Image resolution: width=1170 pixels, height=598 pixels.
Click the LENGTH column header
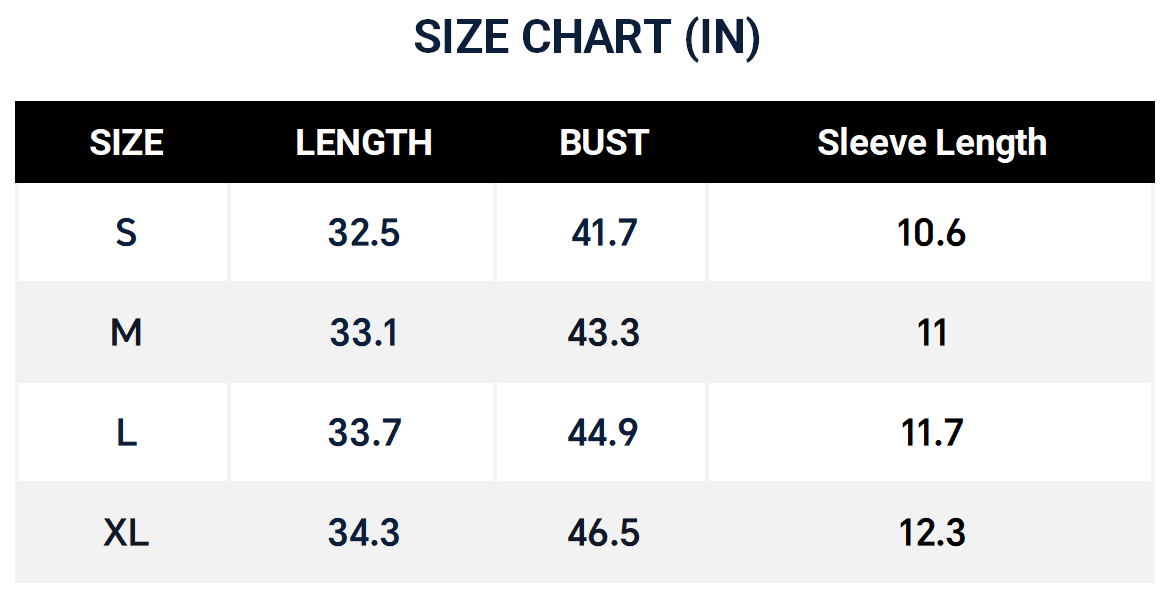[364, 143]
